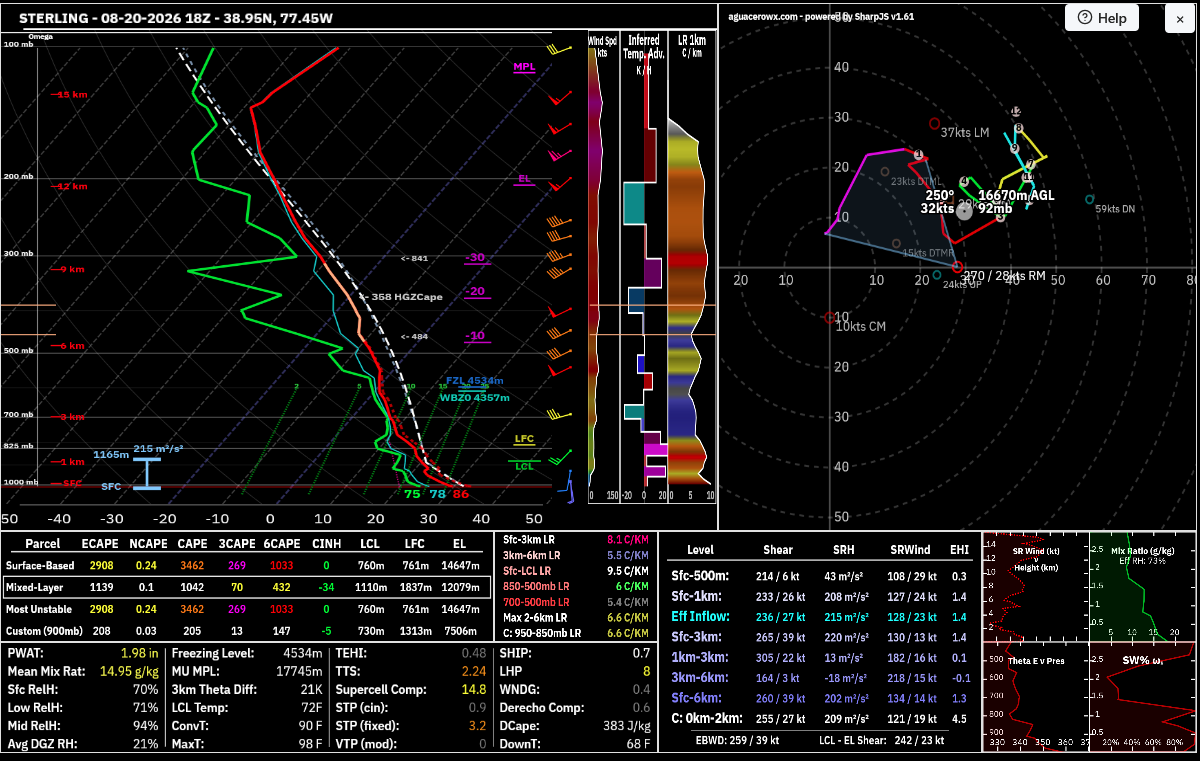The width and height of the screenshot is (1200, 761).
Task: Click the 10kts CM corfidi marker label
Action: tap(861, 327)
